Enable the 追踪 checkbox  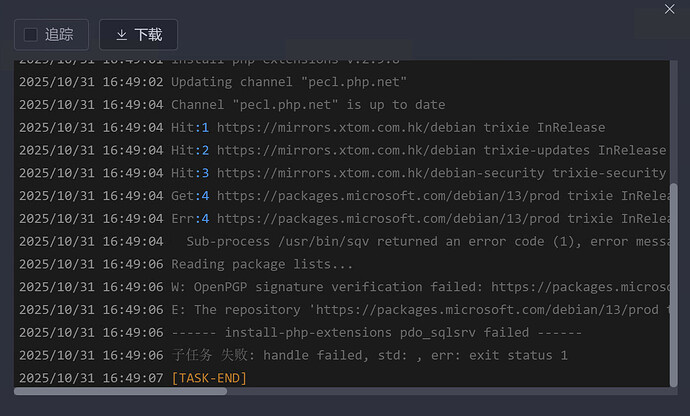pos(31,34)
